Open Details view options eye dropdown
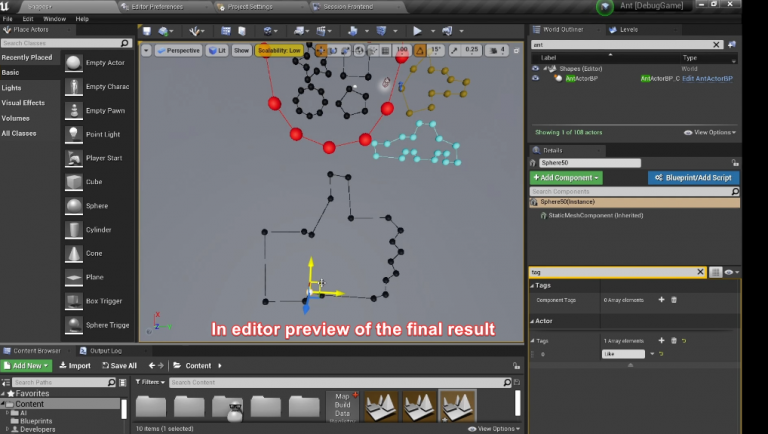Image resolution: width=768 pixels, height=434 pixels. [x=731, y=272]
